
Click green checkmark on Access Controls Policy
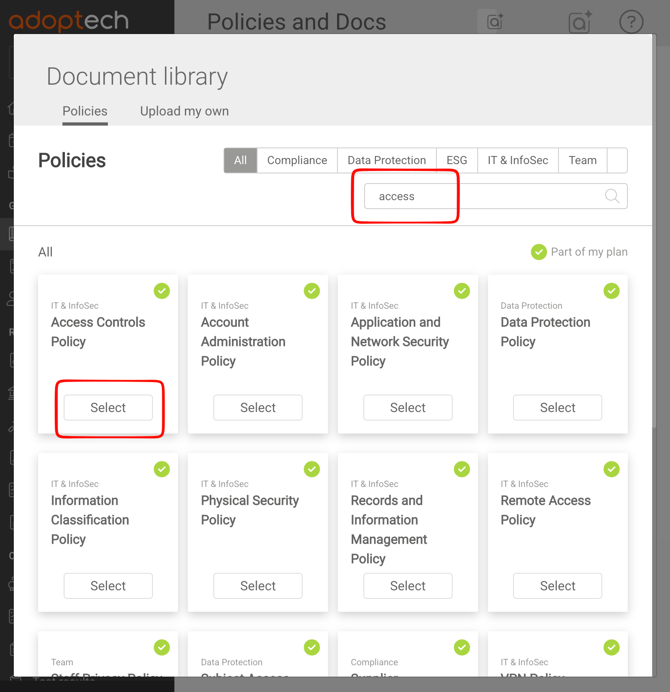click(x=162, y=291)
